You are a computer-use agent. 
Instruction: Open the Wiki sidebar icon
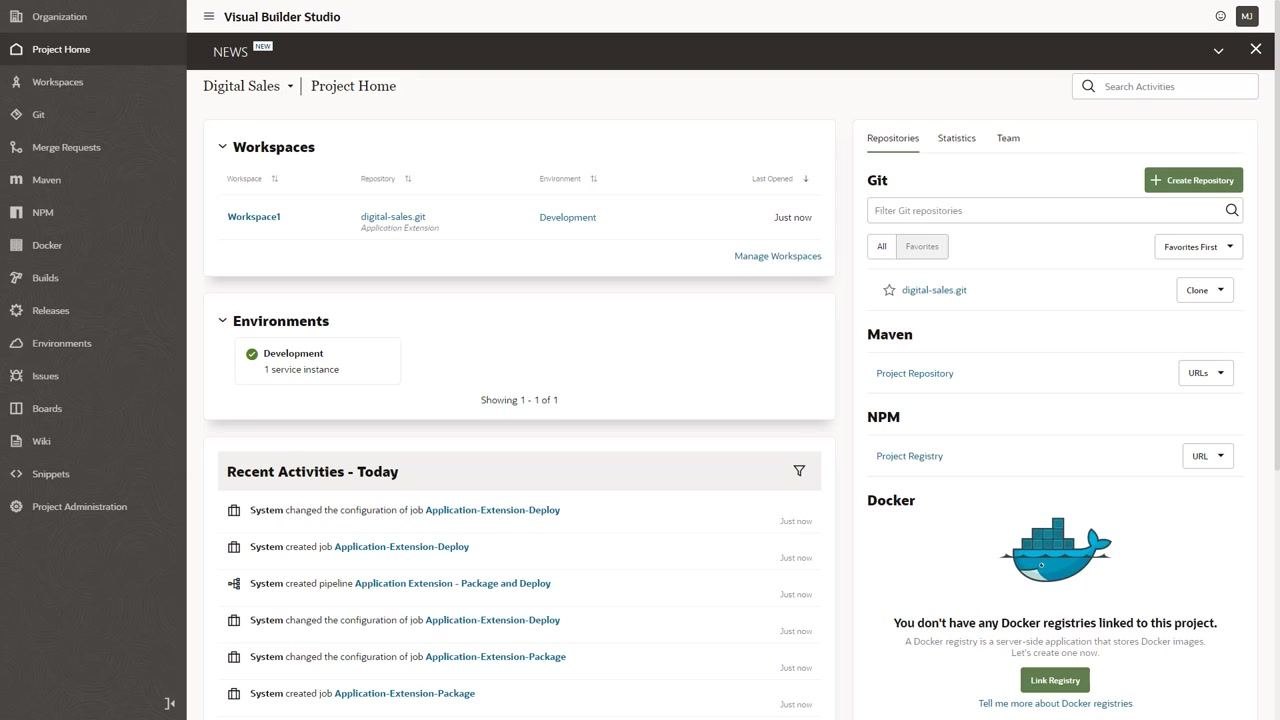pos(16,441)
